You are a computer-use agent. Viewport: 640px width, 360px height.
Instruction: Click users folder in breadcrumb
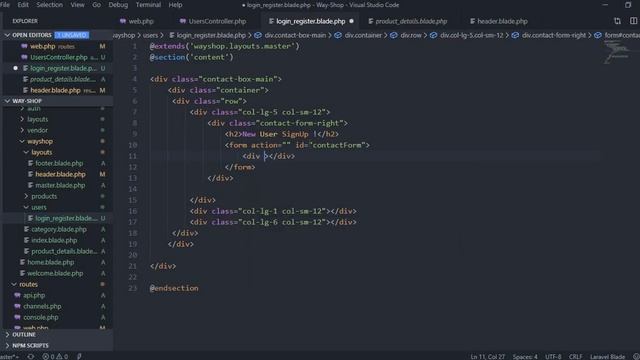click(150, 36)
